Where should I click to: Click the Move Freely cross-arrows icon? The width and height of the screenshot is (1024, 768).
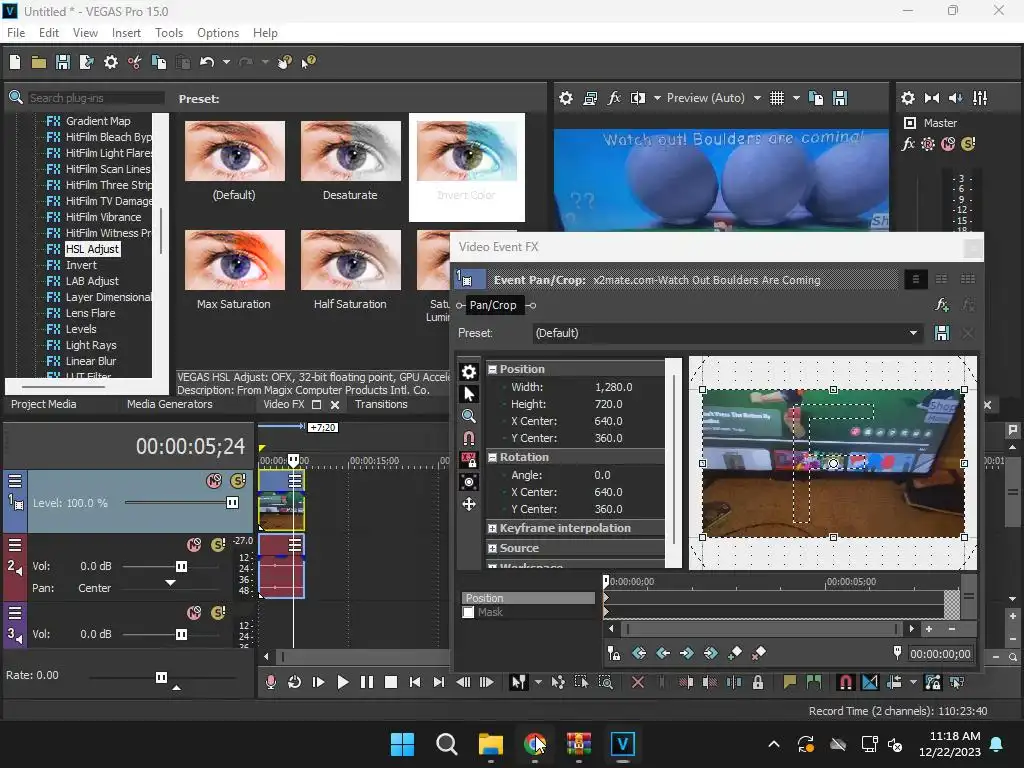coord(469,504)
